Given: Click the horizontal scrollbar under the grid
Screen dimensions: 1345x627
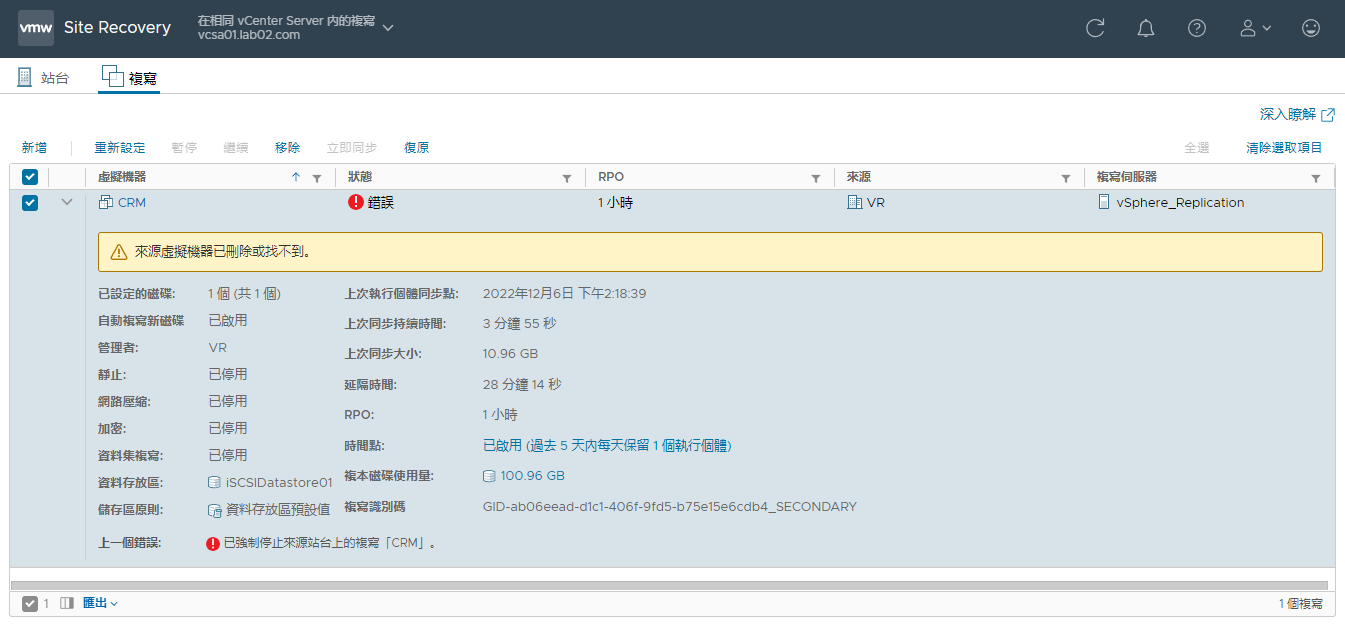Looking at the screenshot, I should [669, 585].
